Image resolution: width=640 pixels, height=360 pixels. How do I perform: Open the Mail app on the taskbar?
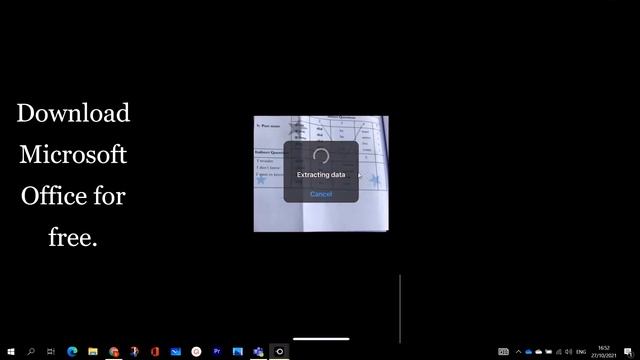point(176,351)
